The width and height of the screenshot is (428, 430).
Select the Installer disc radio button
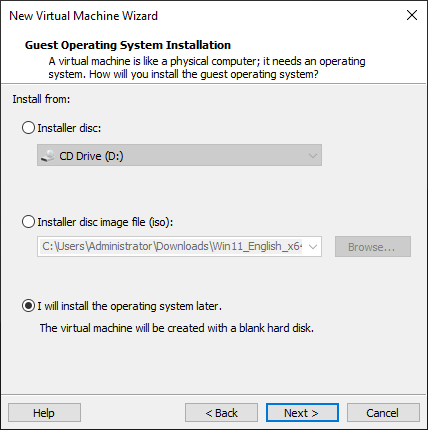28,128
